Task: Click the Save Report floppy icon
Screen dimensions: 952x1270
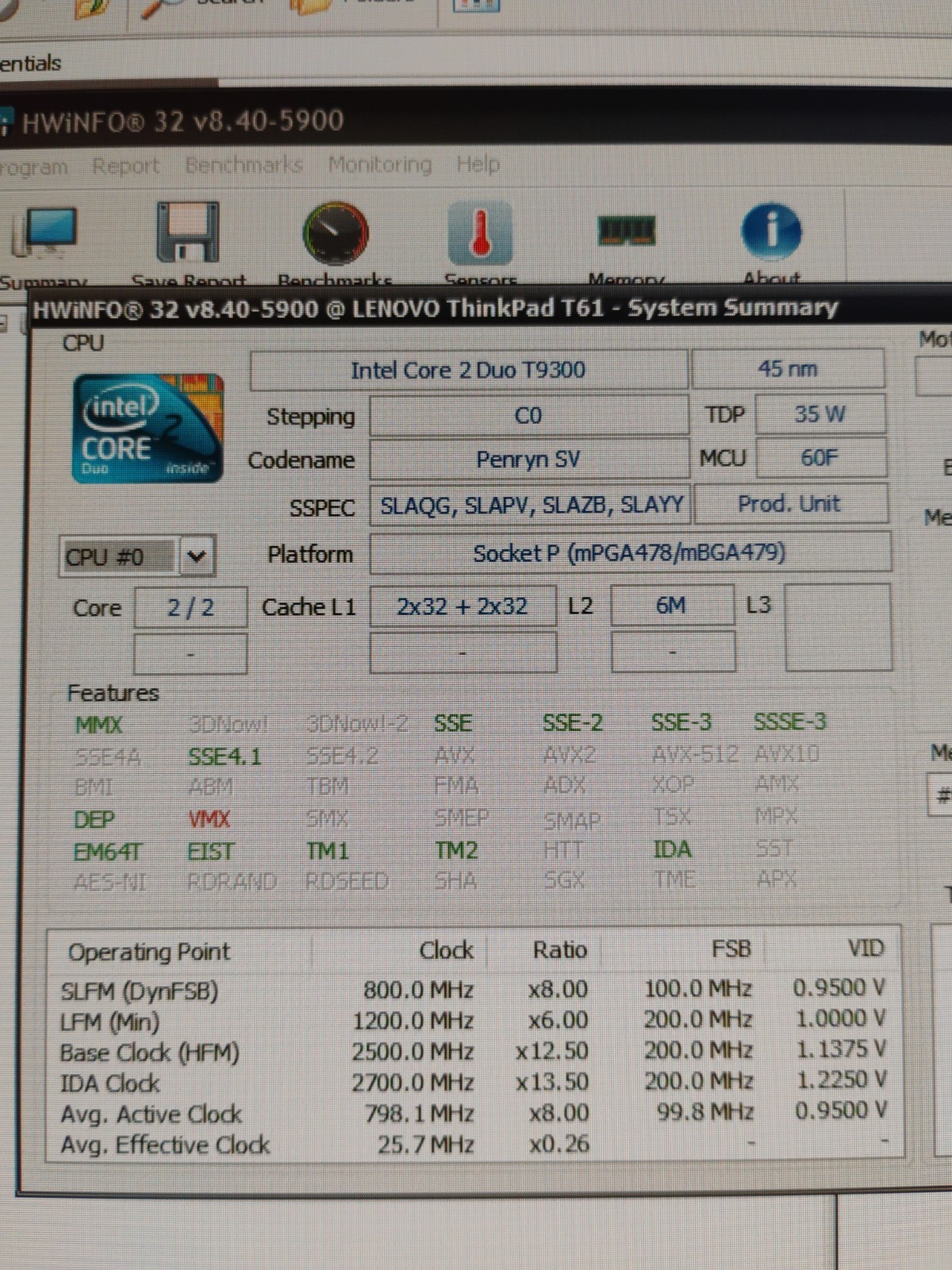Action: coord(187,232)
